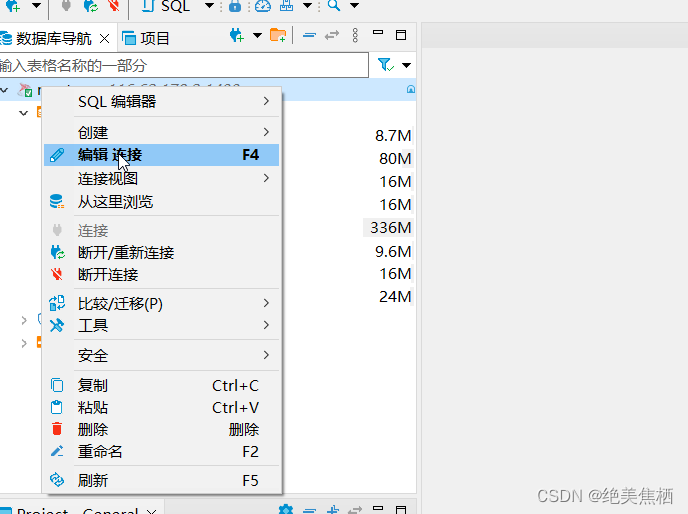Choose 断开连接 from context menu
Screen dimensions: 688x514
coord(161,275)
